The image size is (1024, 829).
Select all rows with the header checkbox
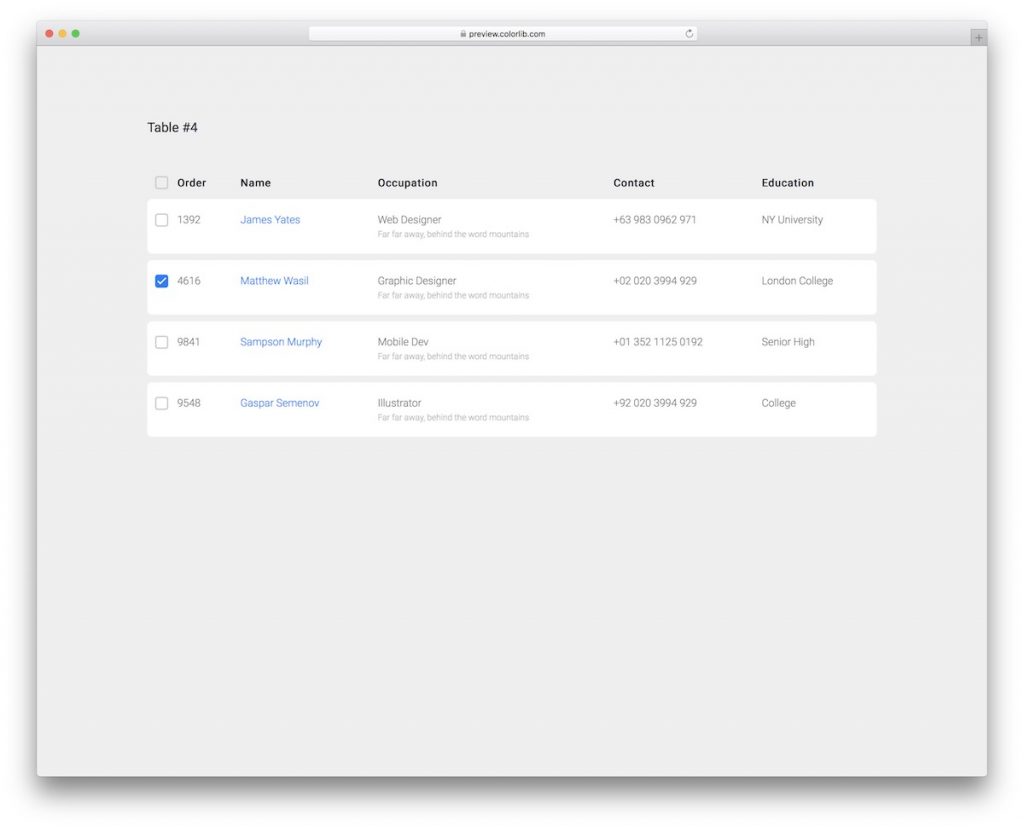click(x=161, y=182)
